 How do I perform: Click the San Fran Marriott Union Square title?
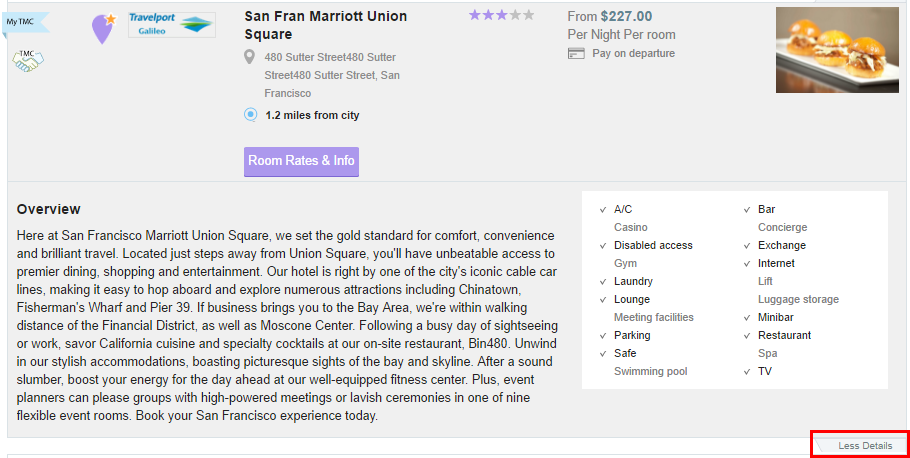point(326,25)
